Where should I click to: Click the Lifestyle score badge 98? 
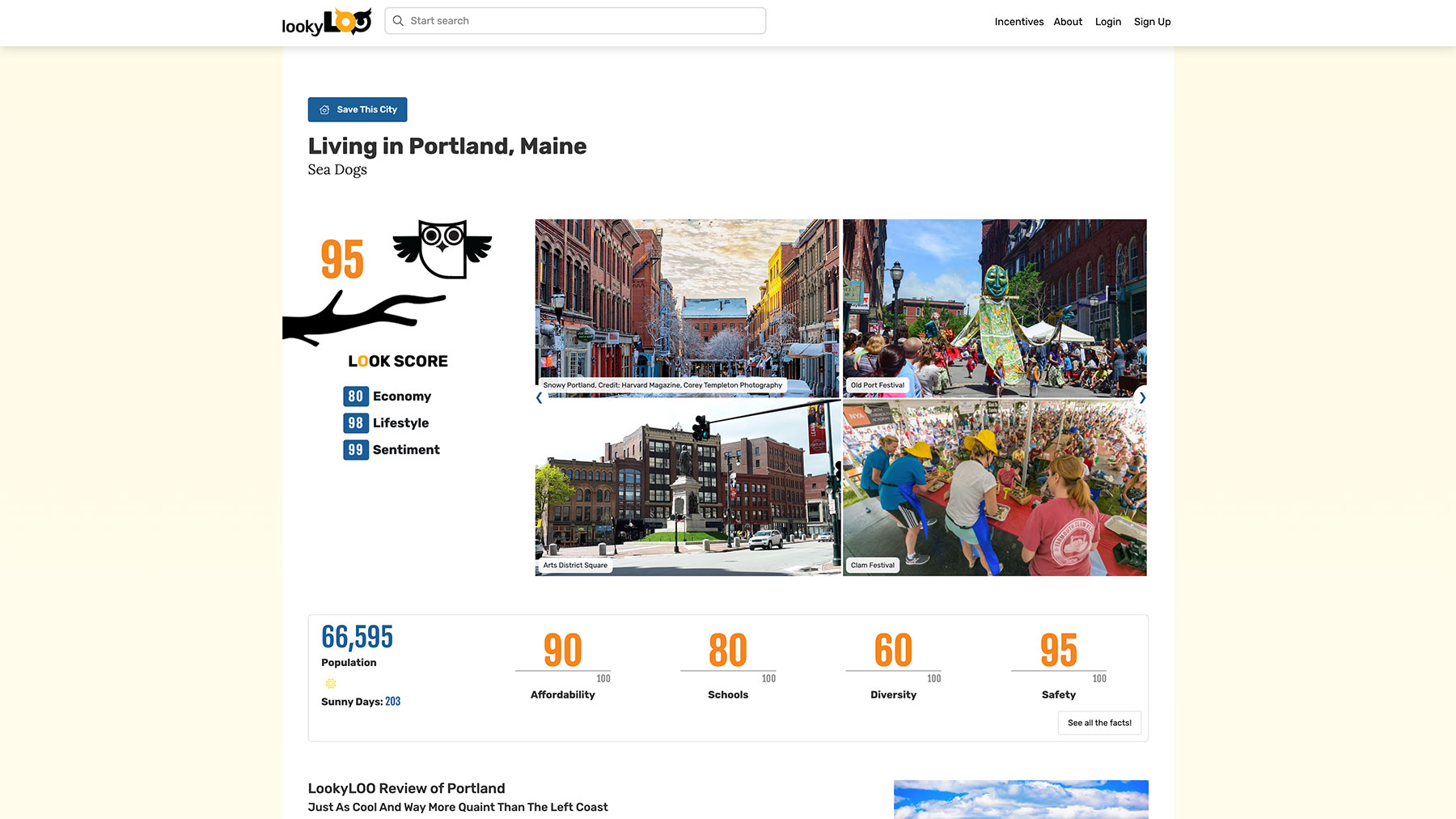point(356,423)
